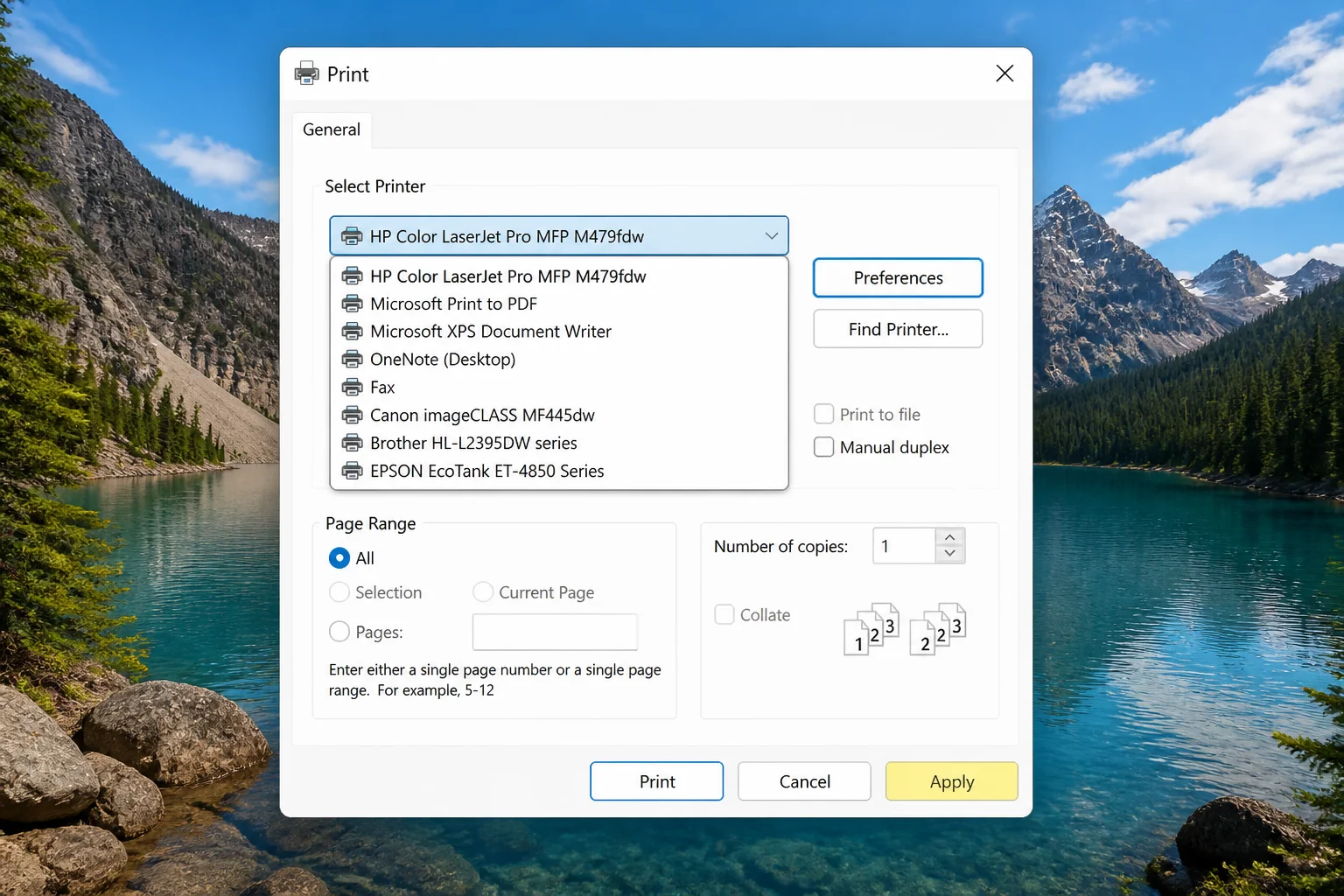Open printer Preferences

(x=898, y=278)
